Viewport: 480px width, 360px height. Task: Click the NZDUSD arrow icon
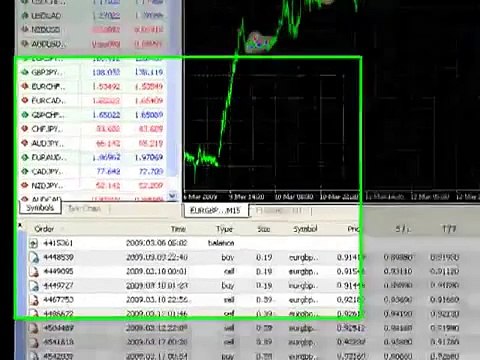(25, 29)
